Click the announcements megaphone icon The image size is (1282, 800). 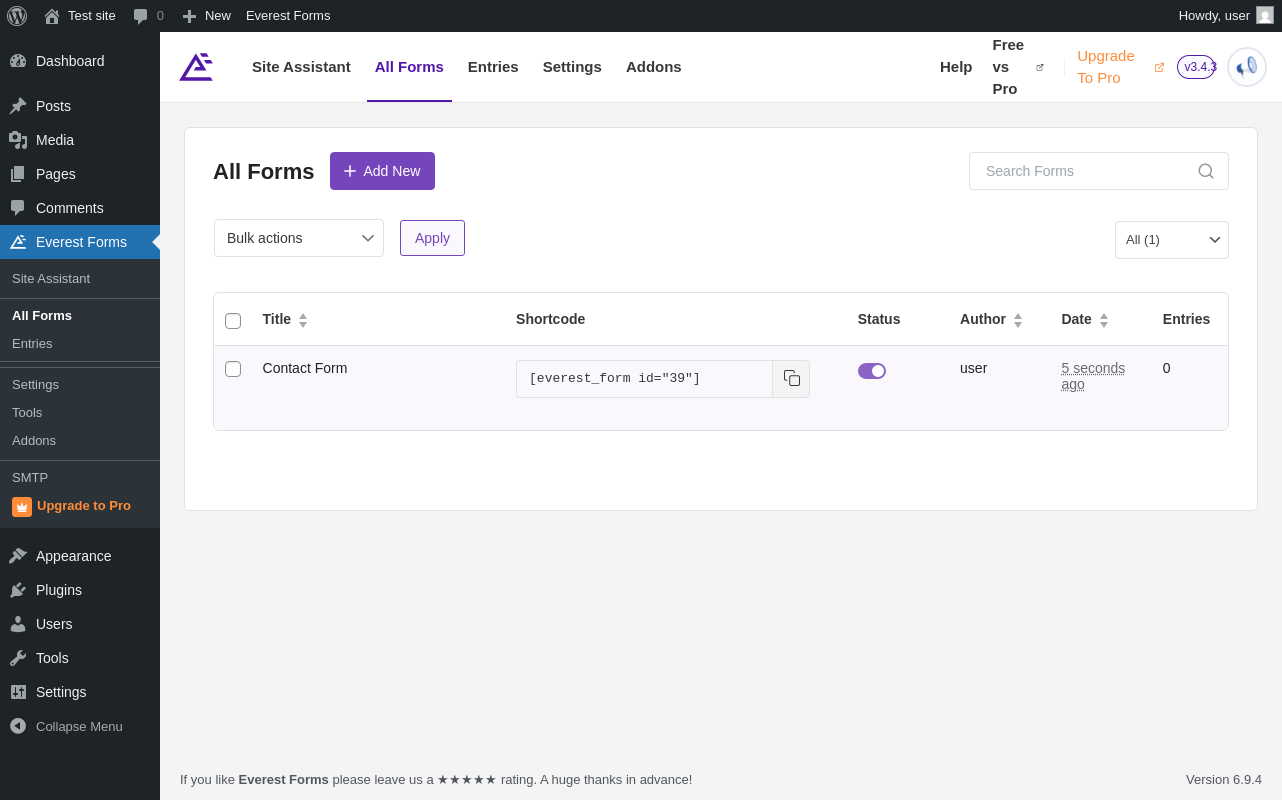[1246, 67]
